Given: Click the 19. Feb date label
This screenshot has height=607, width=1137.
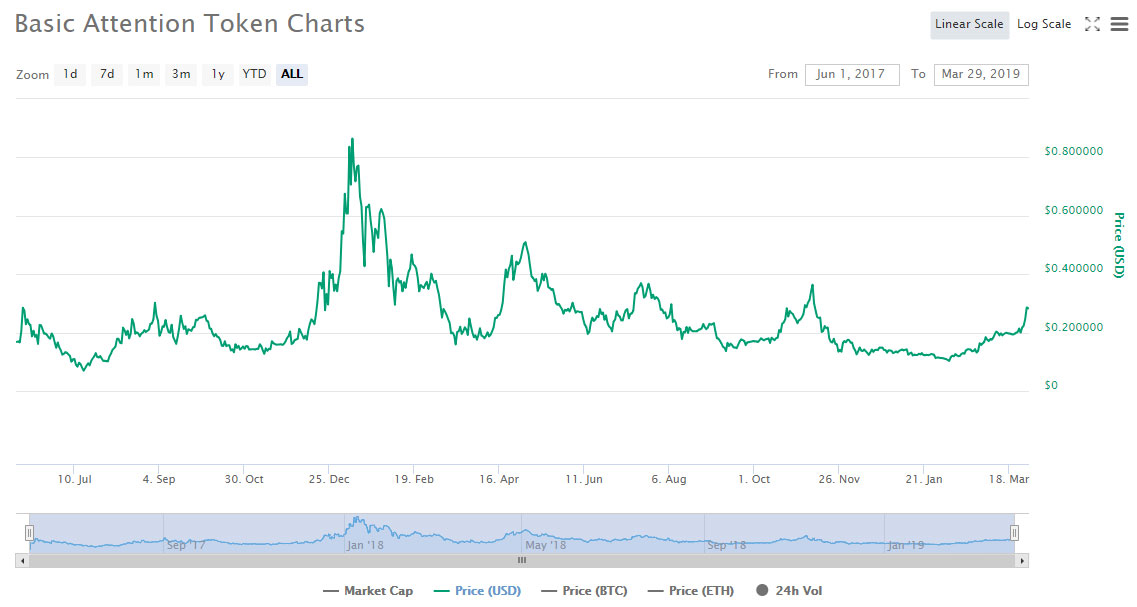Looking at the screenshot, I should tap(414, 479).
